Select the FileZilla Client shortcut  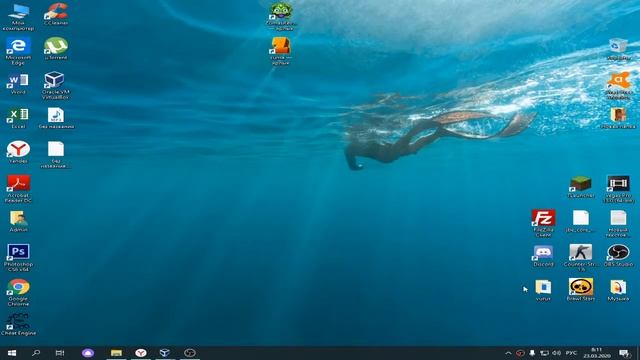coord(543,223)
